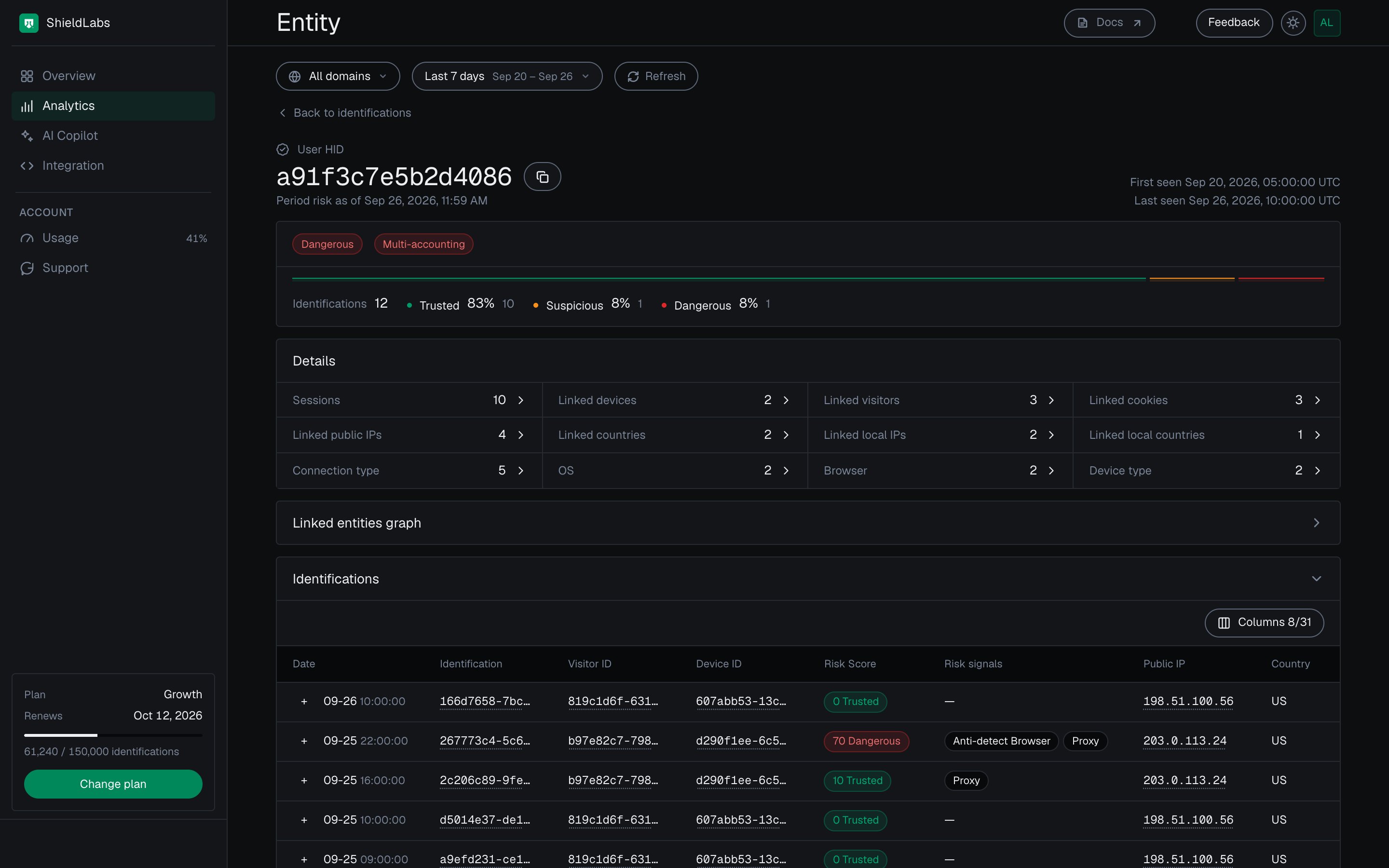Click the Proxy tag in 09-25 16:00 row
Image resolution: width=1389 pixels, height=868 pixels.
966,781
